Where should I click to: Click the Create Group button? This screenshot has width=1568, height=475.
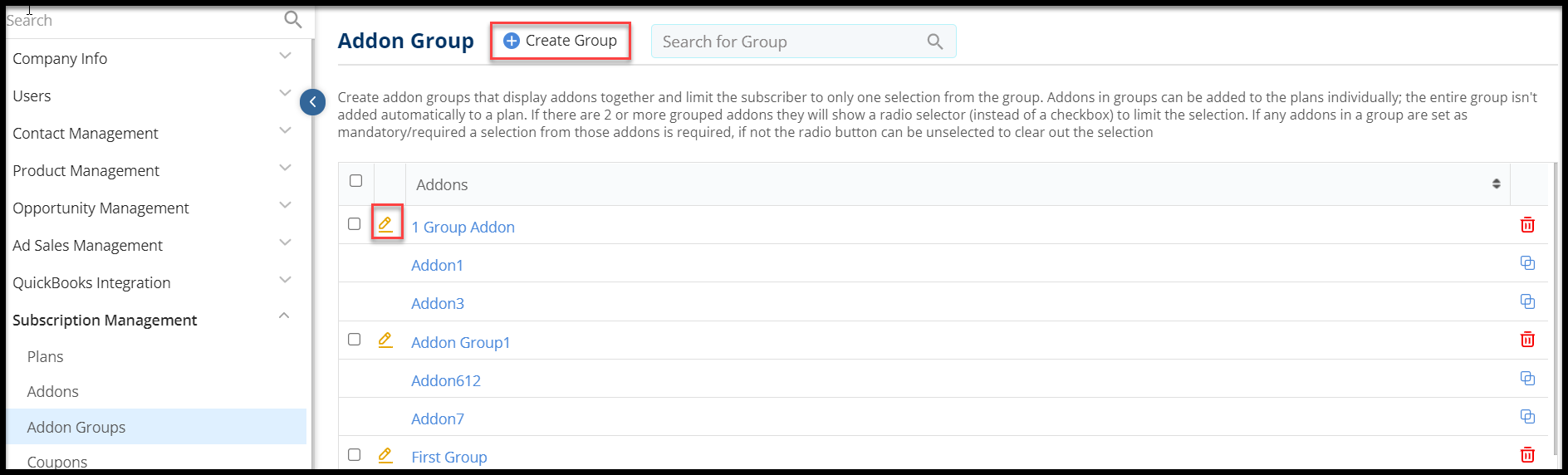click(561, 41)
